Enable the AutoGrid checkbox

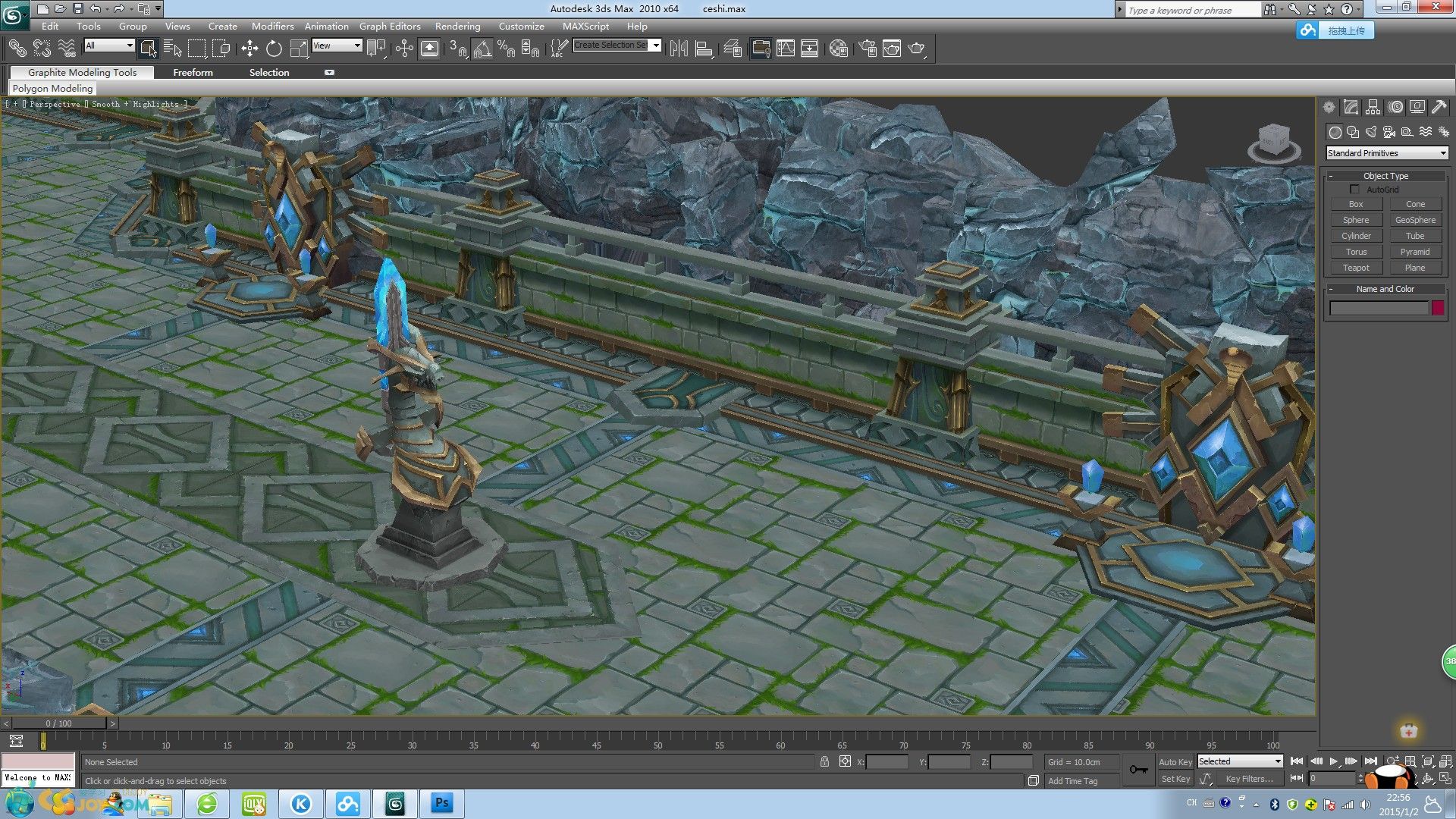[1354, 190]
